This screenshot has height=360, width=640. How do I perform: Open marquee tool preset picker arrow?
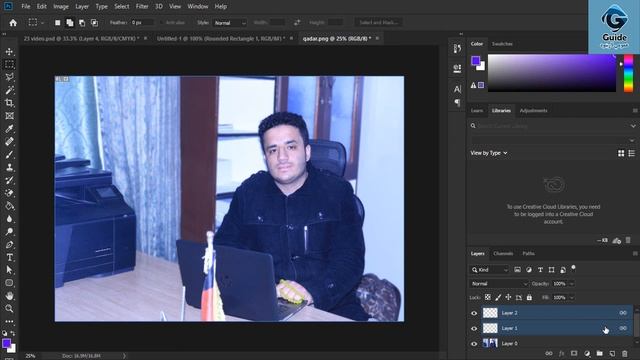[42, 23]
